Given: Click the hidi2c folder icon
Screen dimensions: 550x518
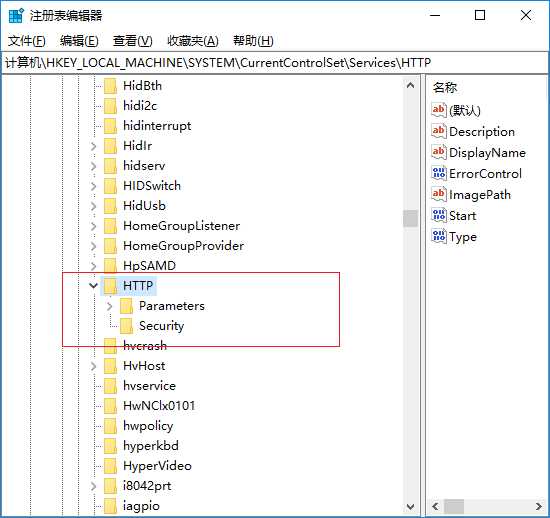Looking at the screenshot, I should (110, 106).
